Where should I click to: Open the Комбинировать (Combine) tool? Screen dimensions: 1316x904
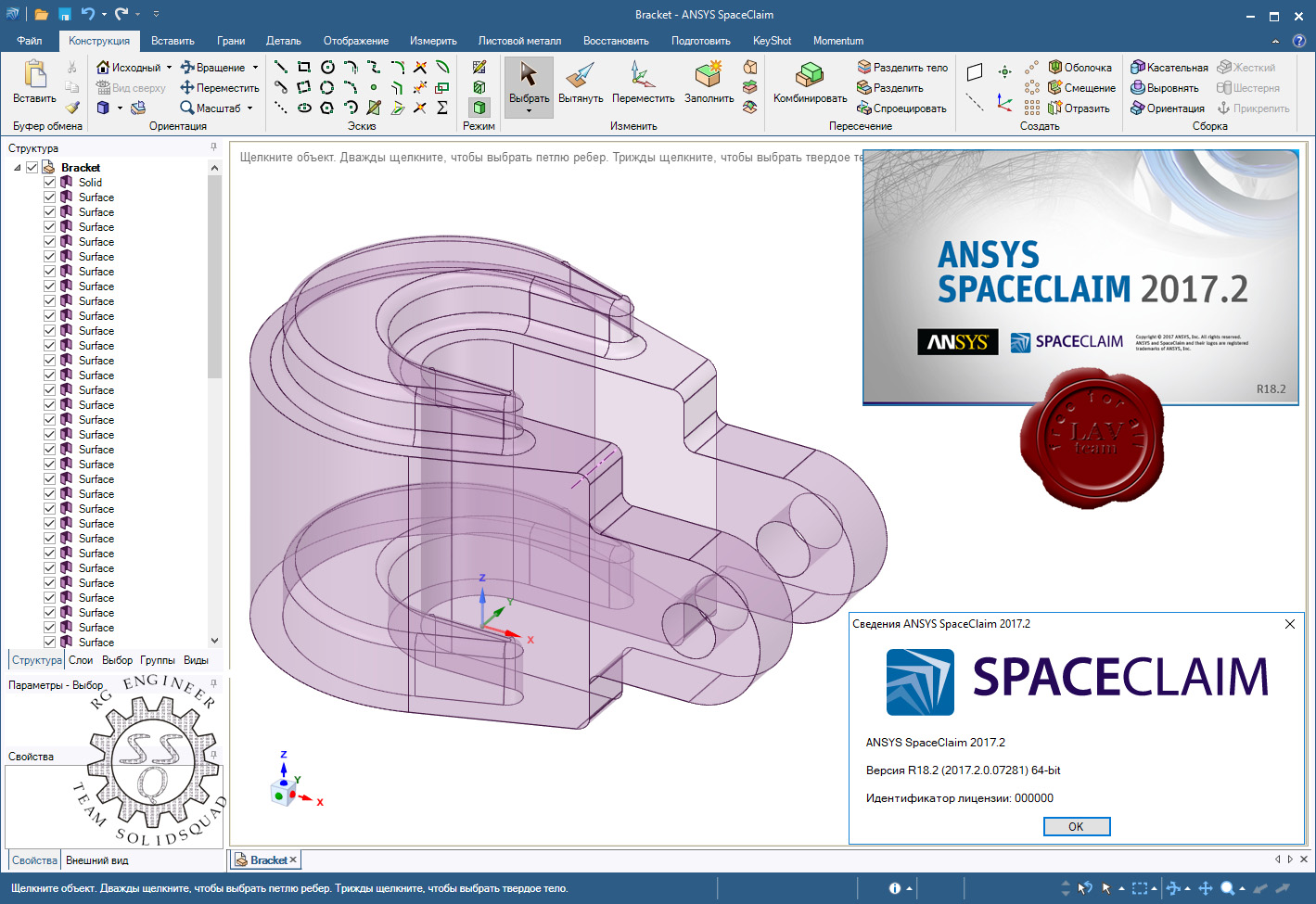coord(810,82)
